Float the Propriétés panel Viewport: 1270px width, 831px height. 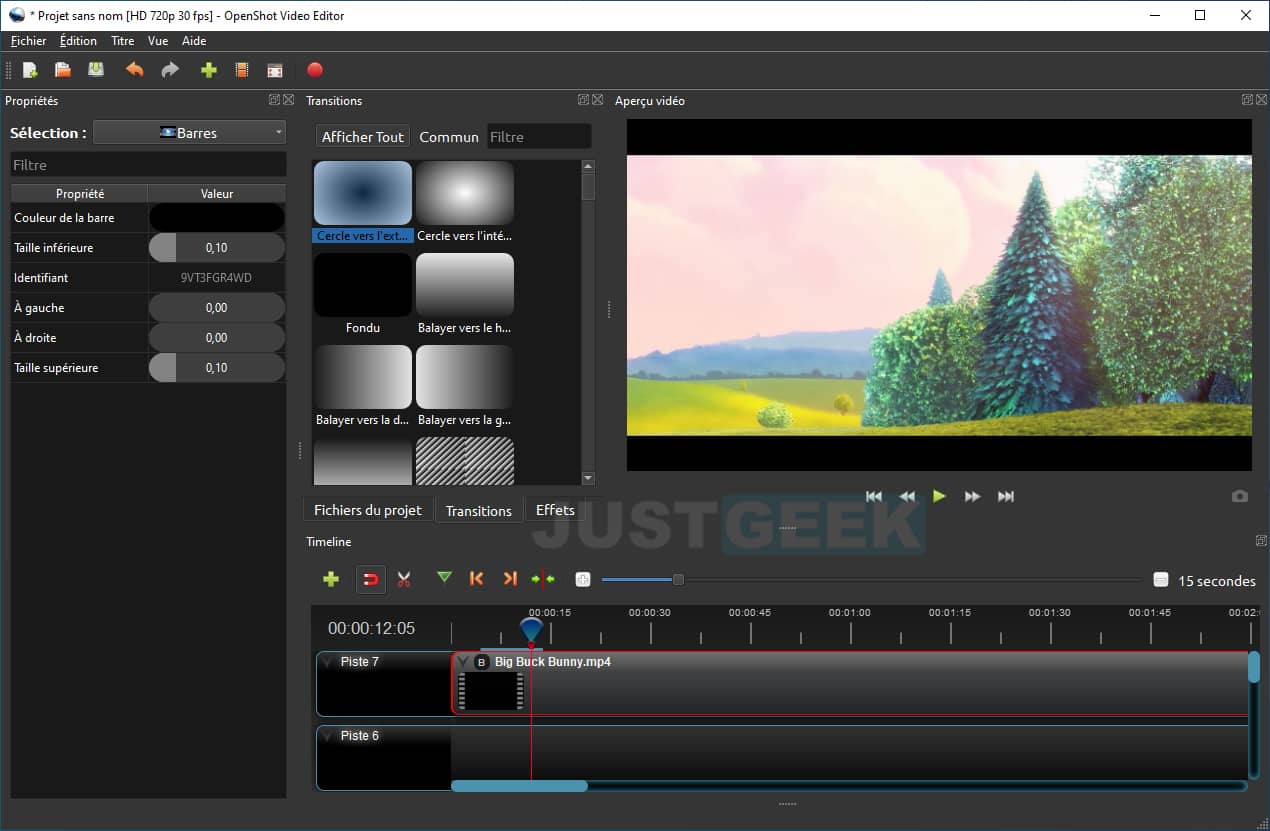coord(274,100)
